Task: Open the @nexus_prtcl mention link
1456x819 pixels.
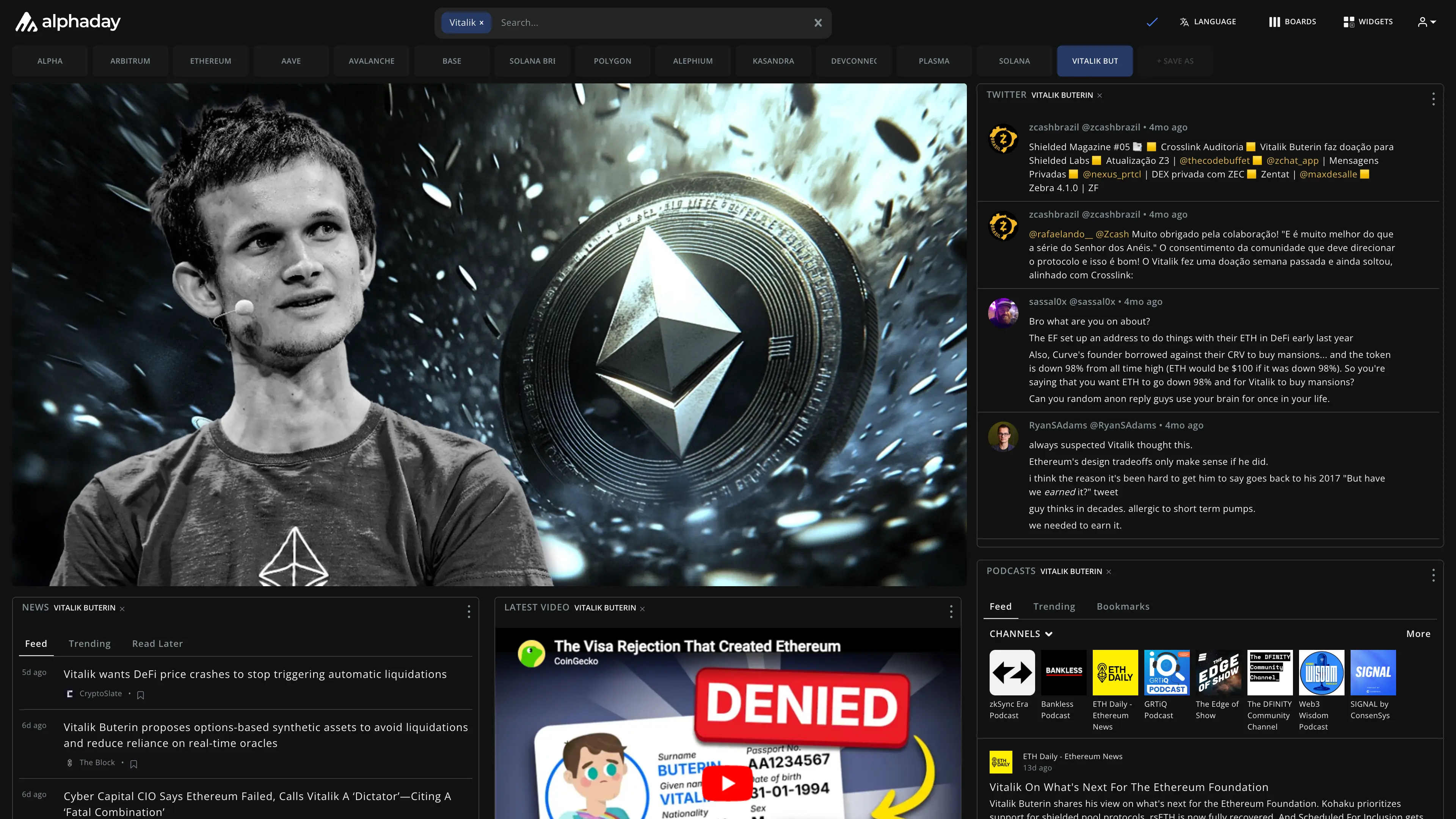Action: point(1112,174)
